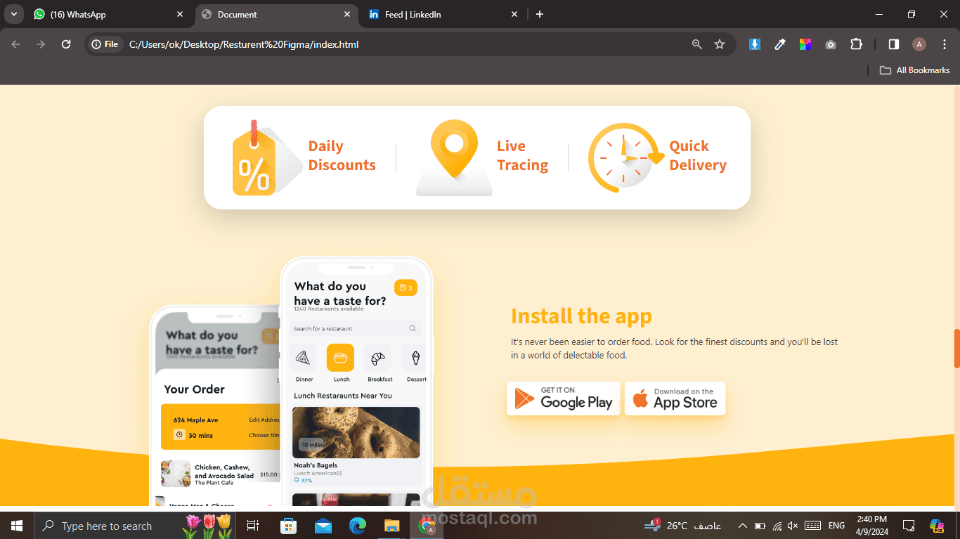Click the Chrome icon on taskbar
This screenshot has height=539, width=960.
coord(427,526)
